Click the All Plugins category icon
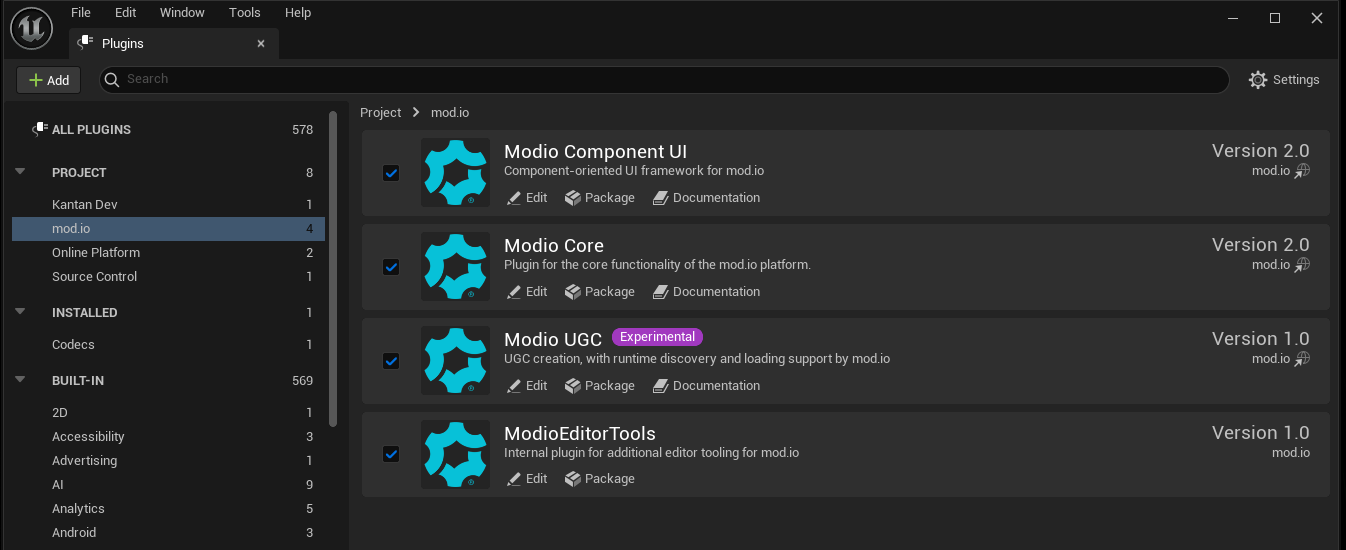Image resolution: width=1346 pixels, height=550 pixels. pos(40,129)
